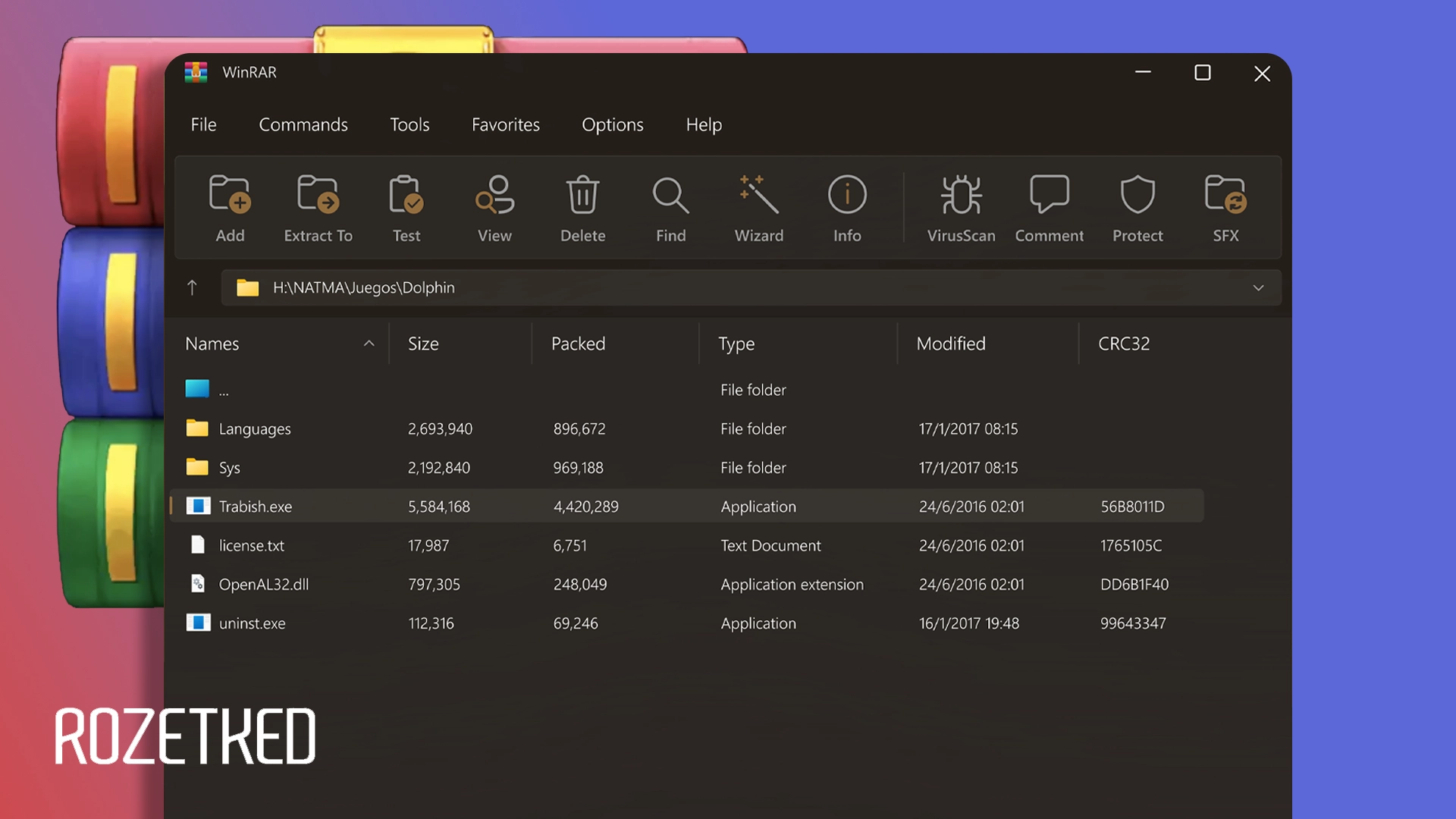
Task: Click the Text Document type cell
Action: coord(770,545)
